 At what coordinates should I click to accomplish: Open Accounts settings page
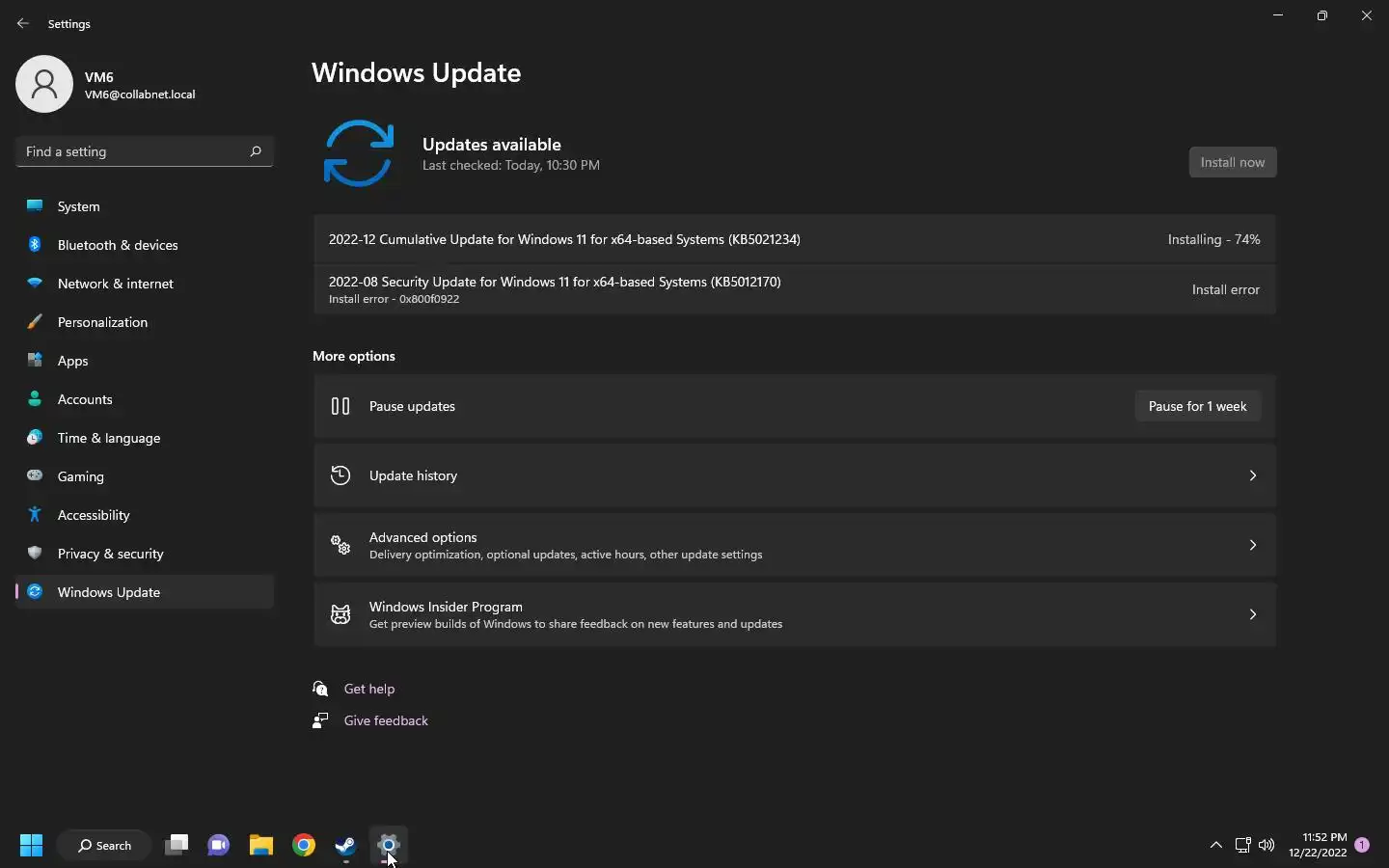(x=145, y=399)
